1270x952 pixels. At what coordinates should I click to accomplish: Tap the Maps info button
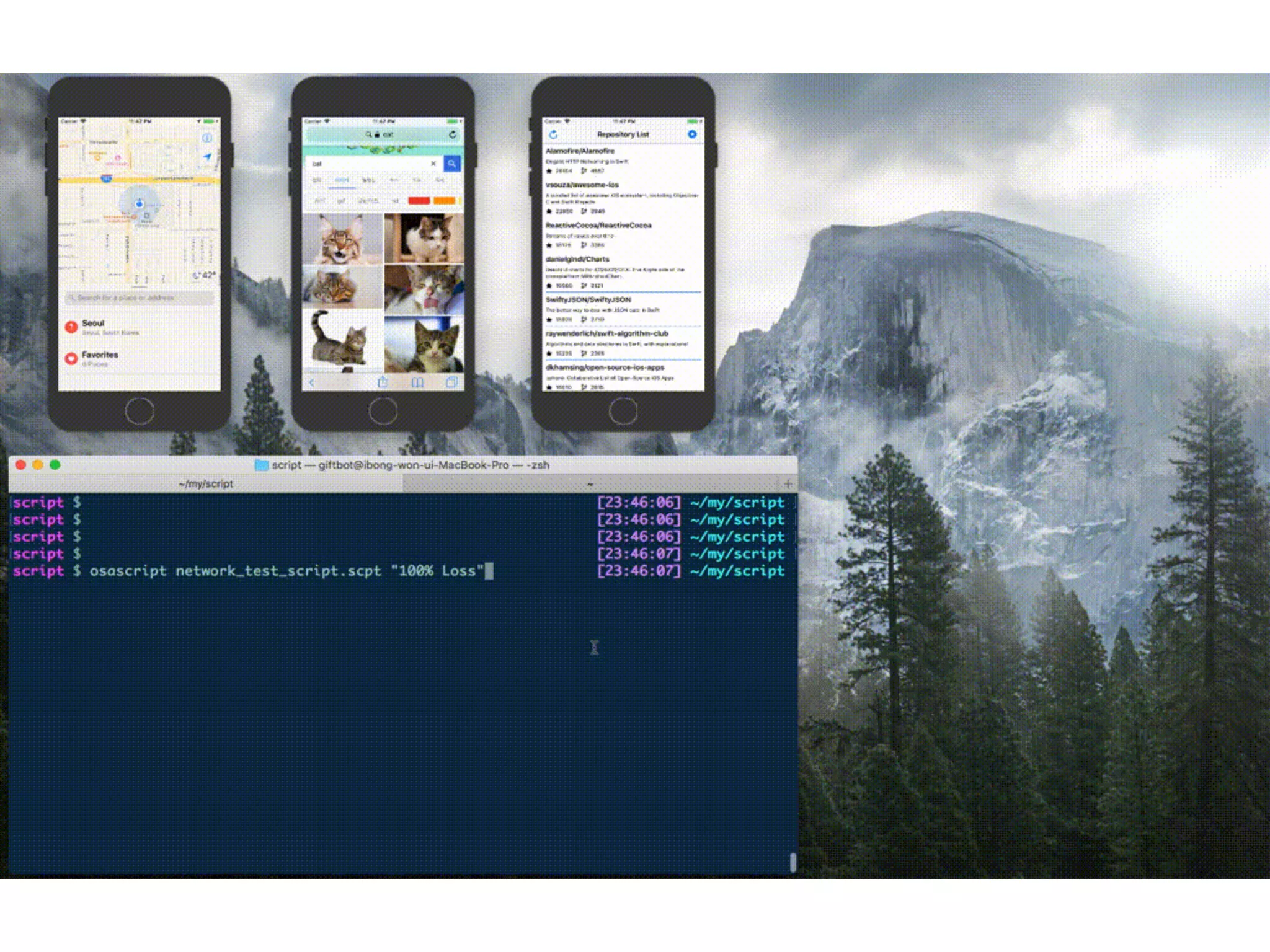(x=207, y=138)
